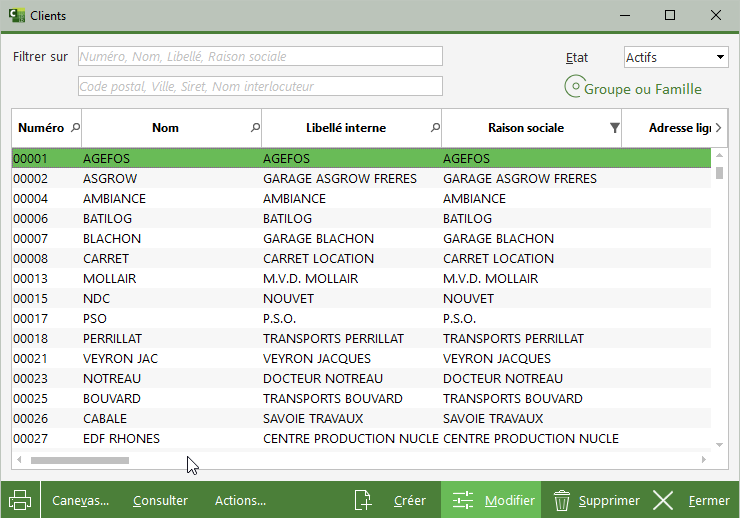Select row 00001 AGEFOS

pyautogui.click(x=362, y=158)
